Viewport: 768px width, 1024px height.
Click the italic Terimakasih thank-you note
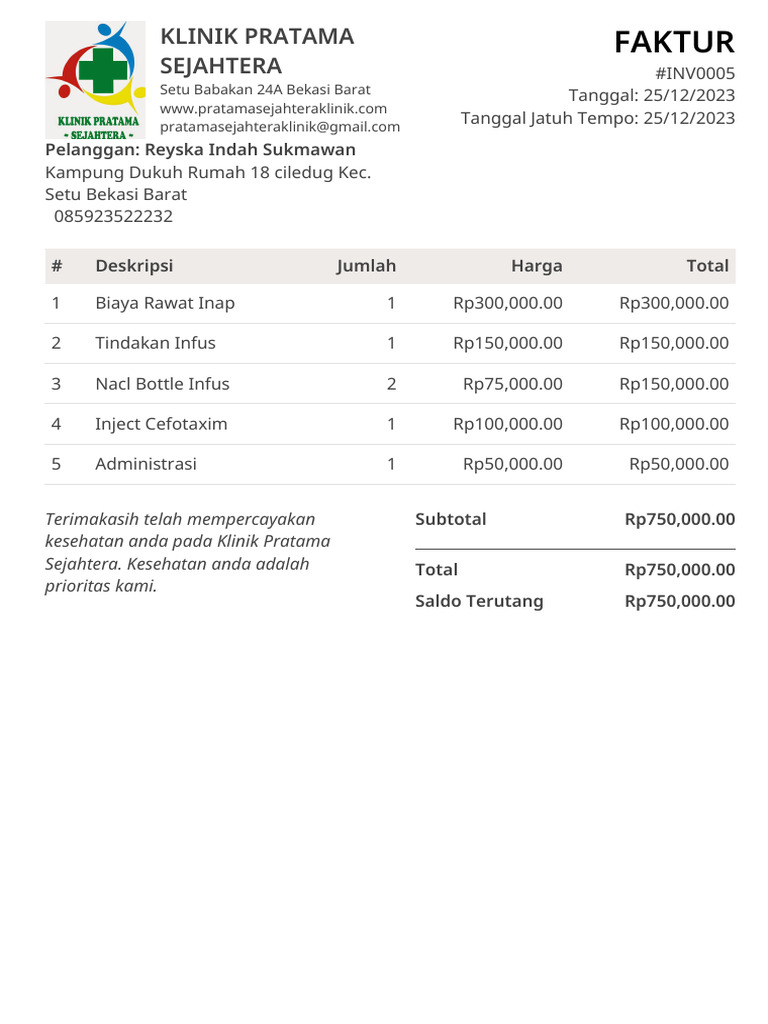click(x=188, y=552)
